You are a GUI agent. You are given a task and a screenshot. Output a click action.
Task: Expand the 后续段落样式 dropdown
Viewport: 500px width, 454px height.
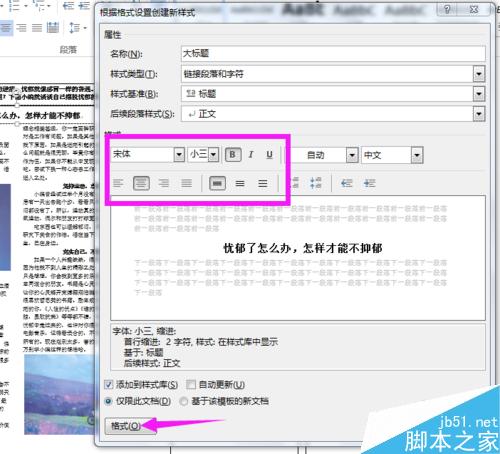point(479,114)
